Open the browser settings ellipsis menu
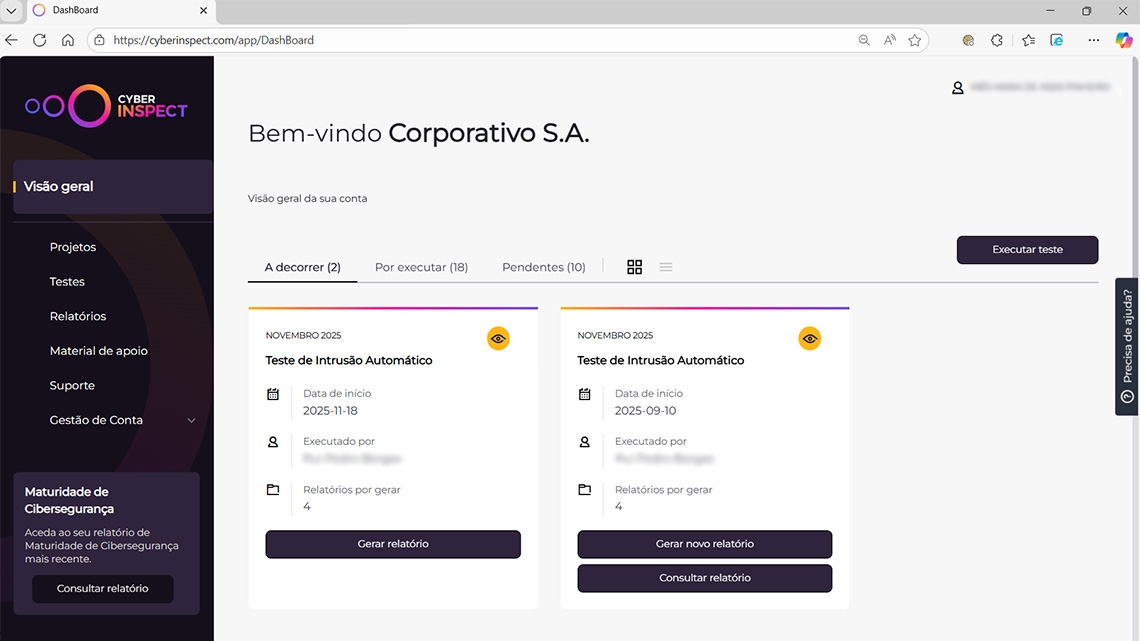The width and height of the screenshot is (1140, 641). pyautogui.click(x=1093, y=40)
